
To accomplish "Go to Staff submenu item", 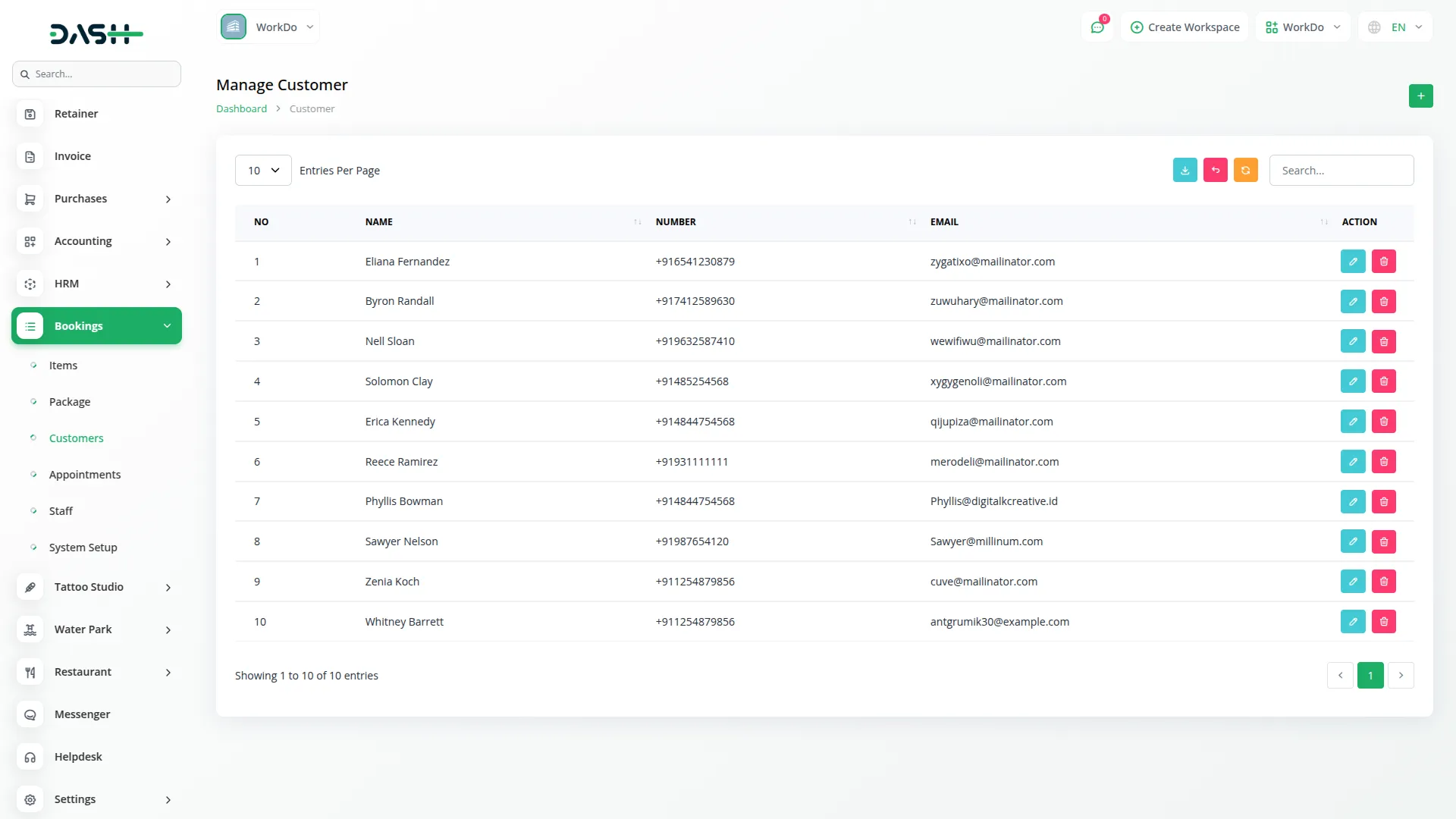I will (x=61, y=511).
